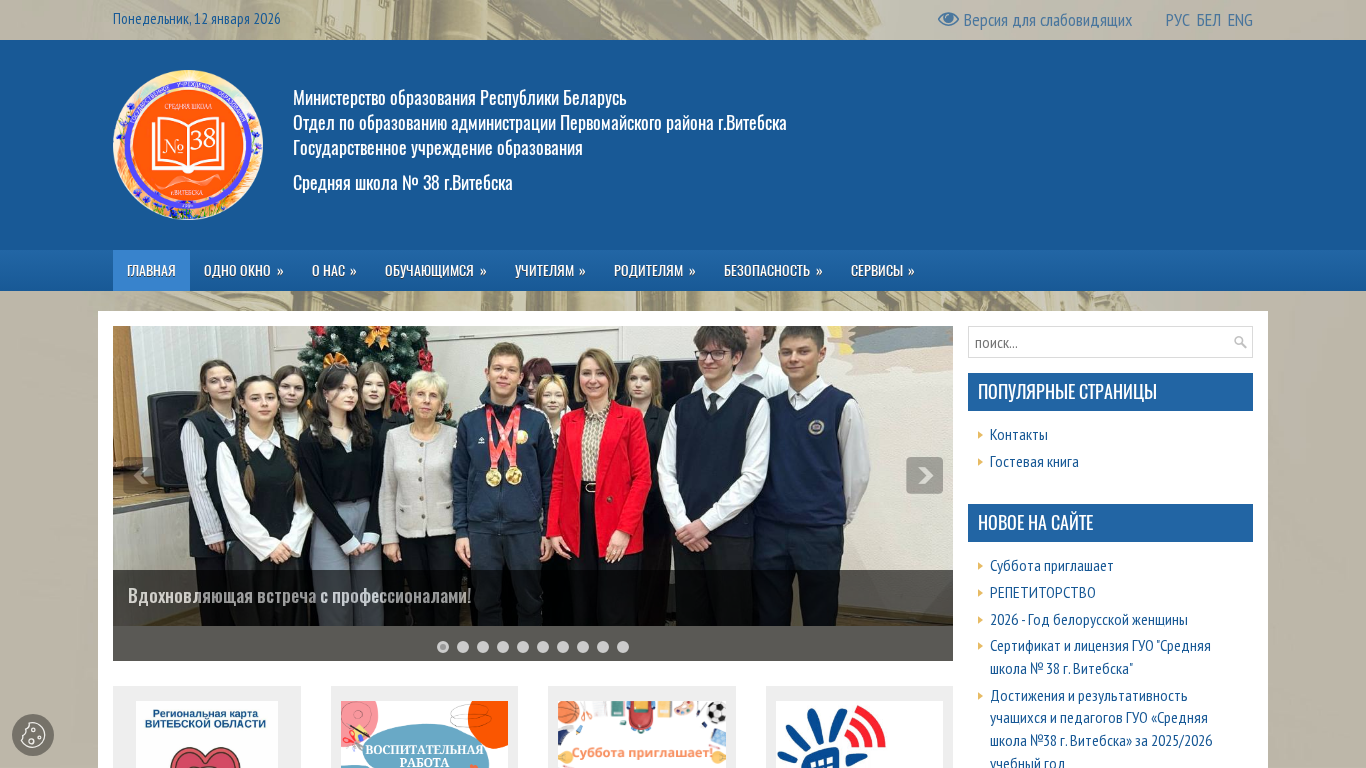1366x768 pixels.
Task: Expand the Одно окно dropdown menu
Action: click(x=243, y=271)
